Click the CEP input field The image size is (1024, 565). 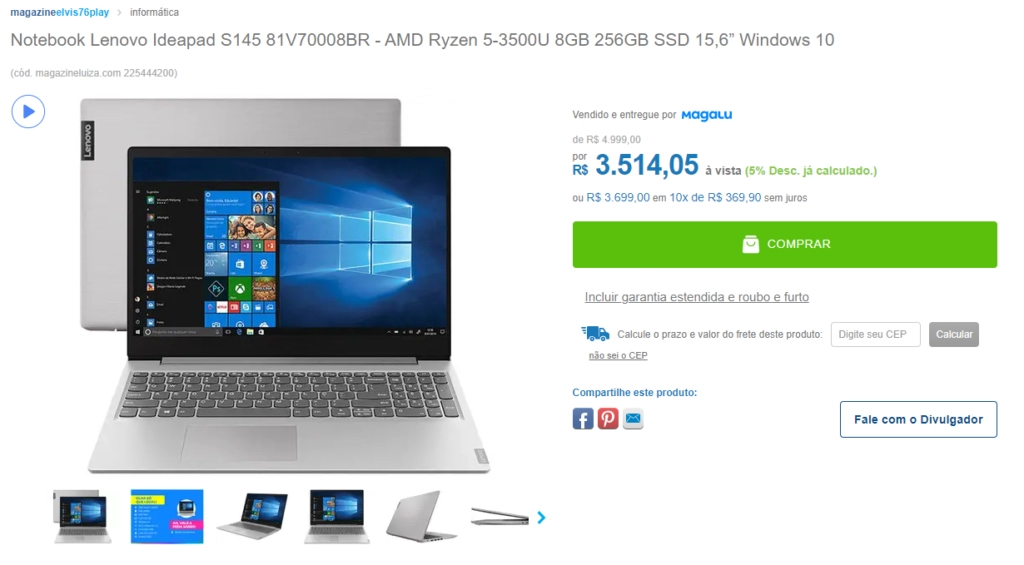tap(875, 334)
